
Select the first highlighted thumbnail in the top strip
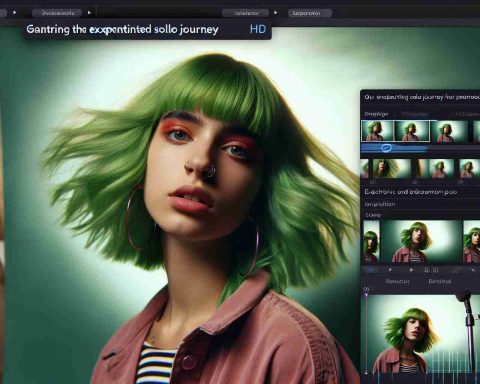[x=378, y=131]
